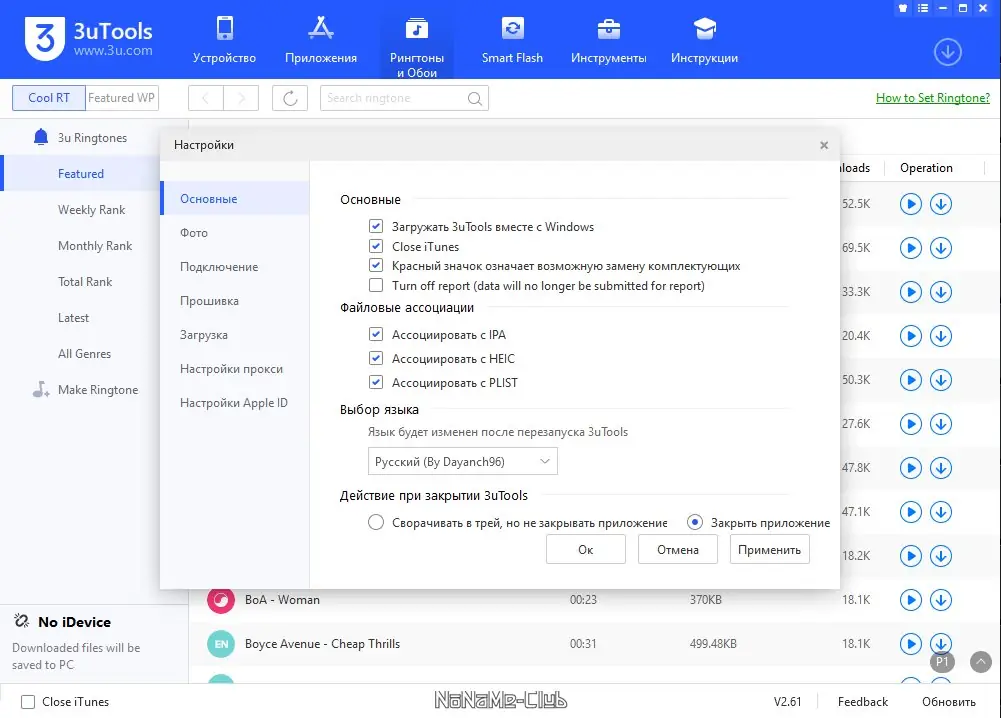Viewport: 1001px width, 718px height.
Task: Toggle the Close iTunes checkbox in settings
Action: 376,246
